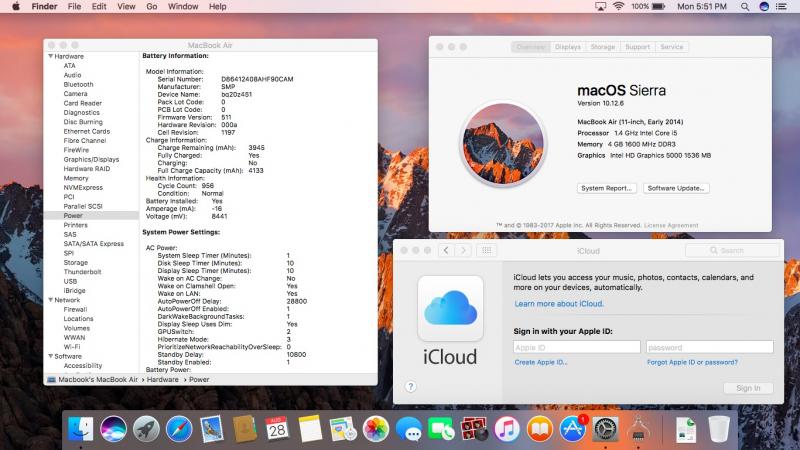Viewport: 800px width, 450px height.
Task: Open Notes from the Dock
Action: coord(310,429)
